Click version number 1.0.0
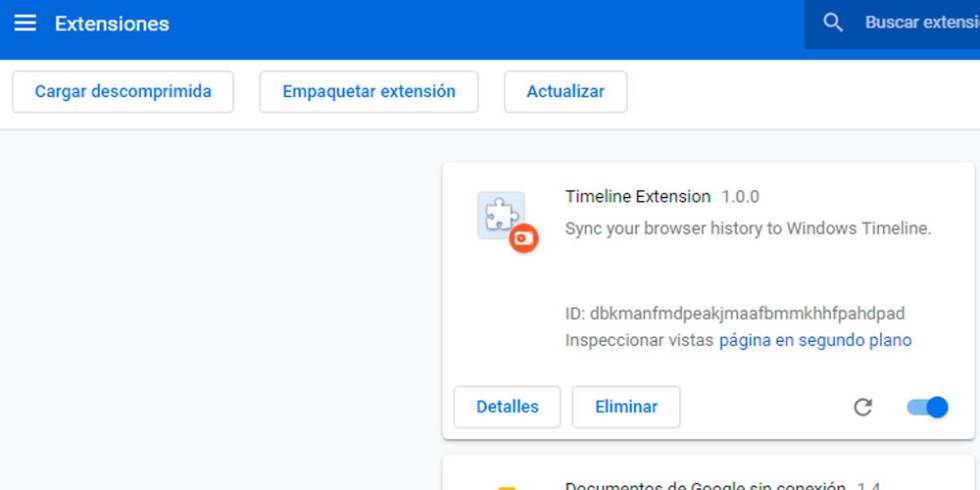 (741, 197)
